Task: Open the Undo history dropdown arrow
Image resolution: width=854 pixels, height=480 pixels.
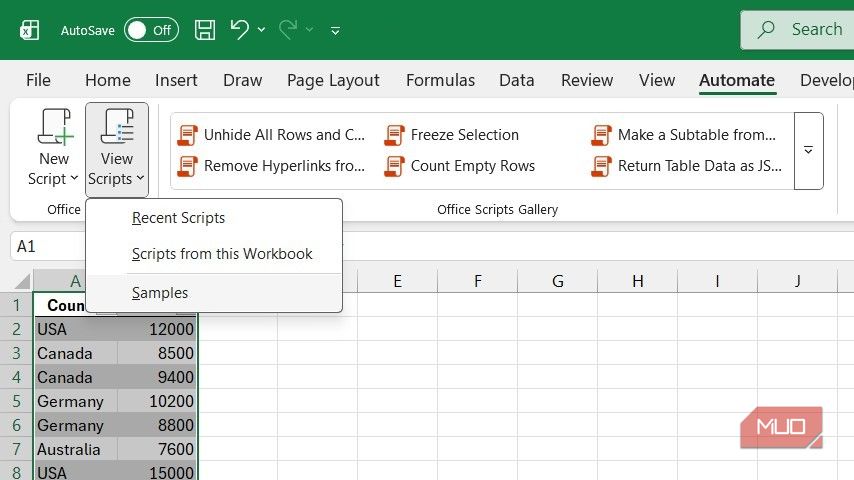Action: [x=261, y=30]
